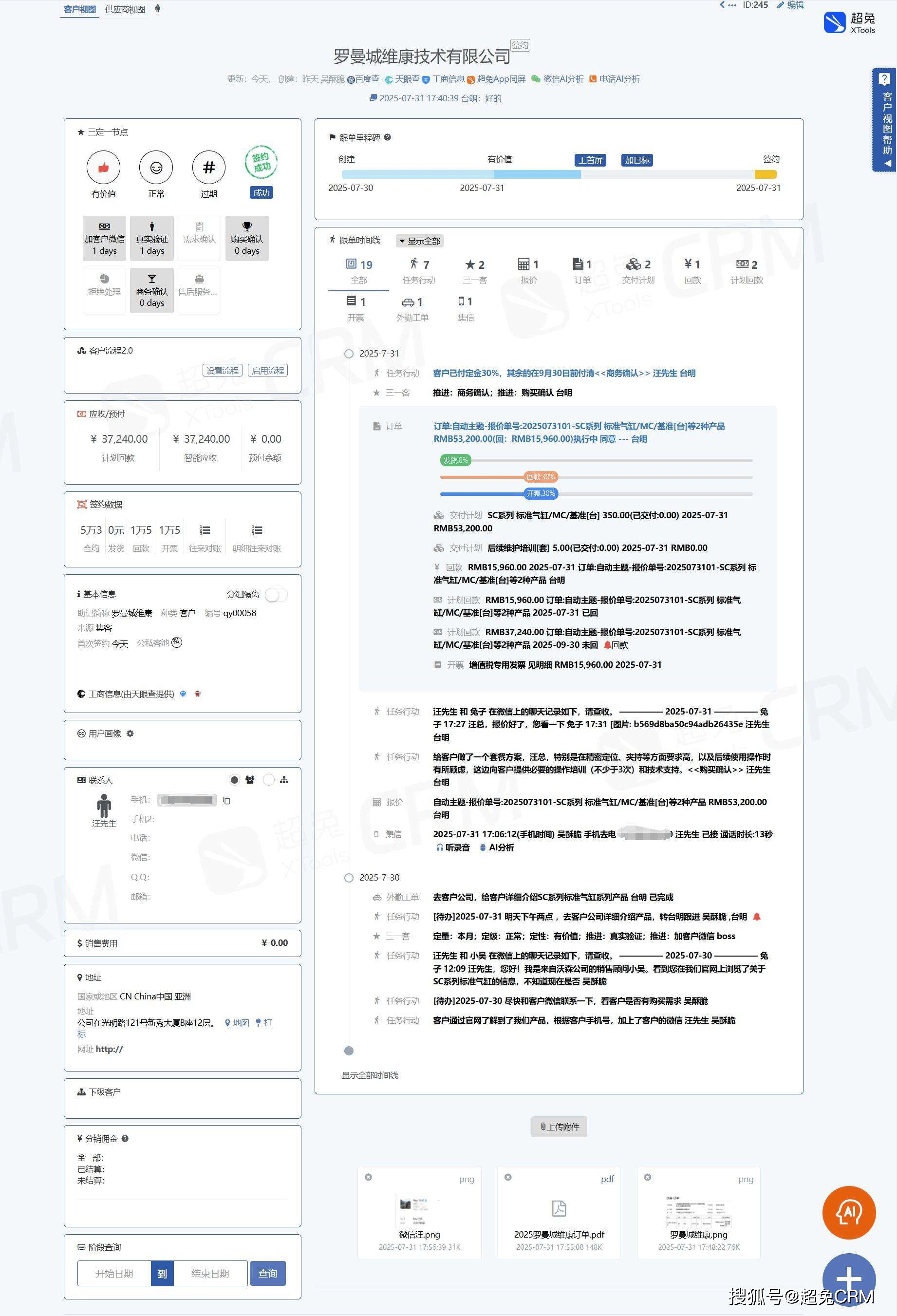897x1316 pixels.
Task: Click the 上传附件 button
Action: [x=559, y=1127]
